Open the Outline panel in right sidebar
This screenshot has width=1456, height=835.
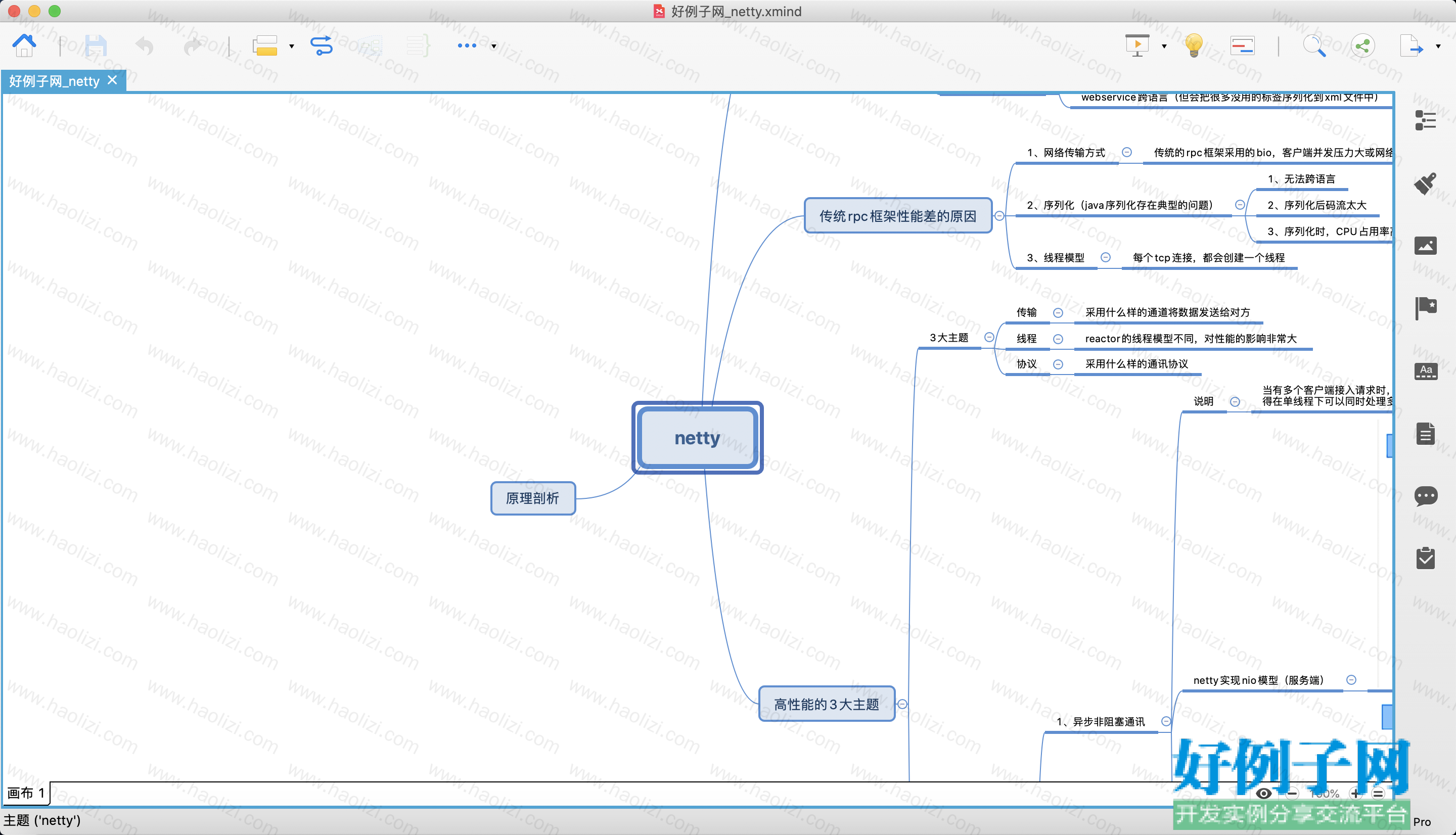tap(1425, 120)
